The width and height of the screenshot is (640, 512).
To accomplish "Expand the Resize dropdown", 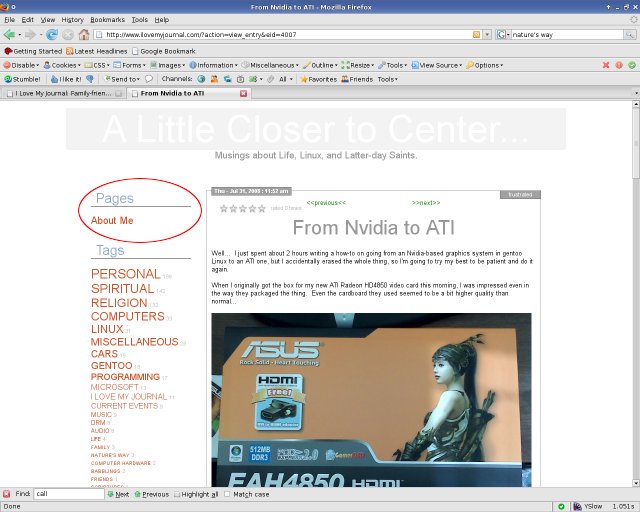I will (x=358, y=65).
